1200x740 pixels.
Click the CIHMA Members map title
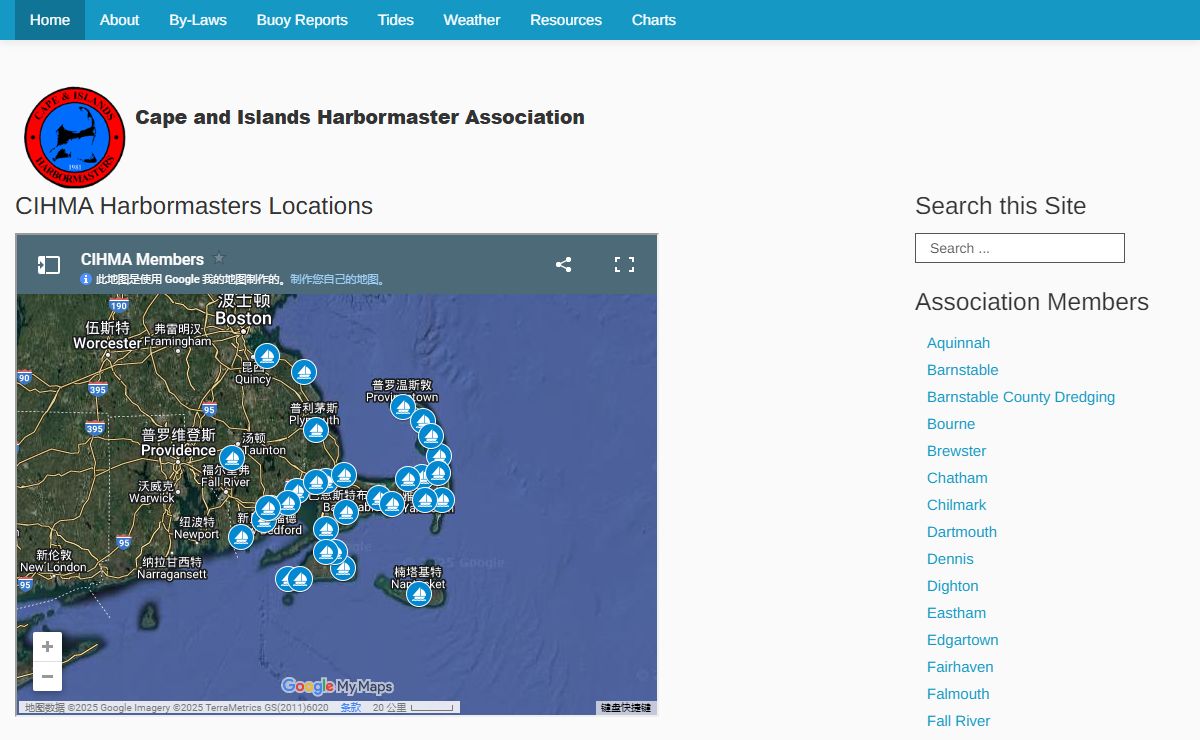coord(142,259)
